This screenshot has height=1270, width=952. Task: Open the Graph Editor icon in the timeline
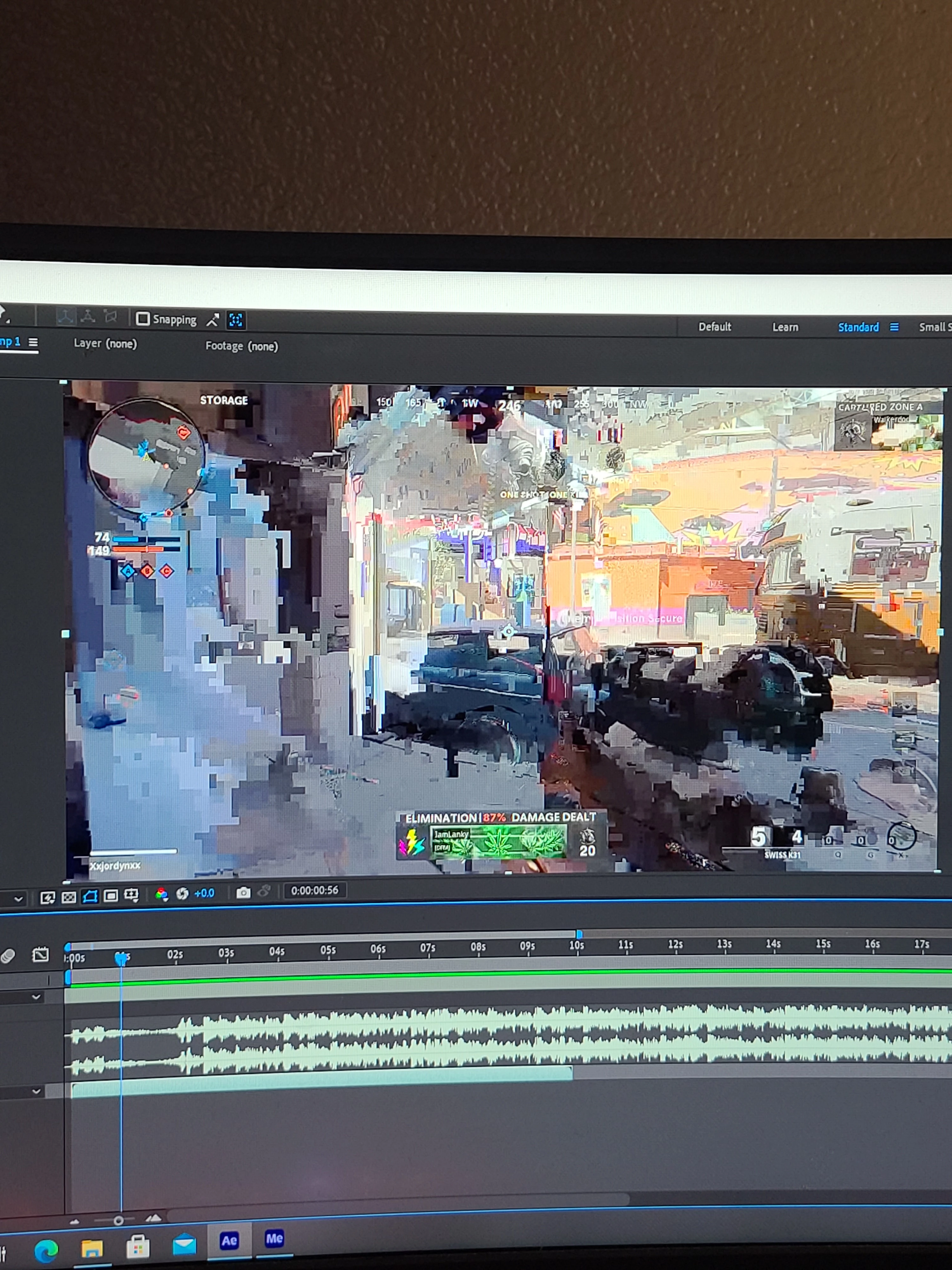point(40,955)
